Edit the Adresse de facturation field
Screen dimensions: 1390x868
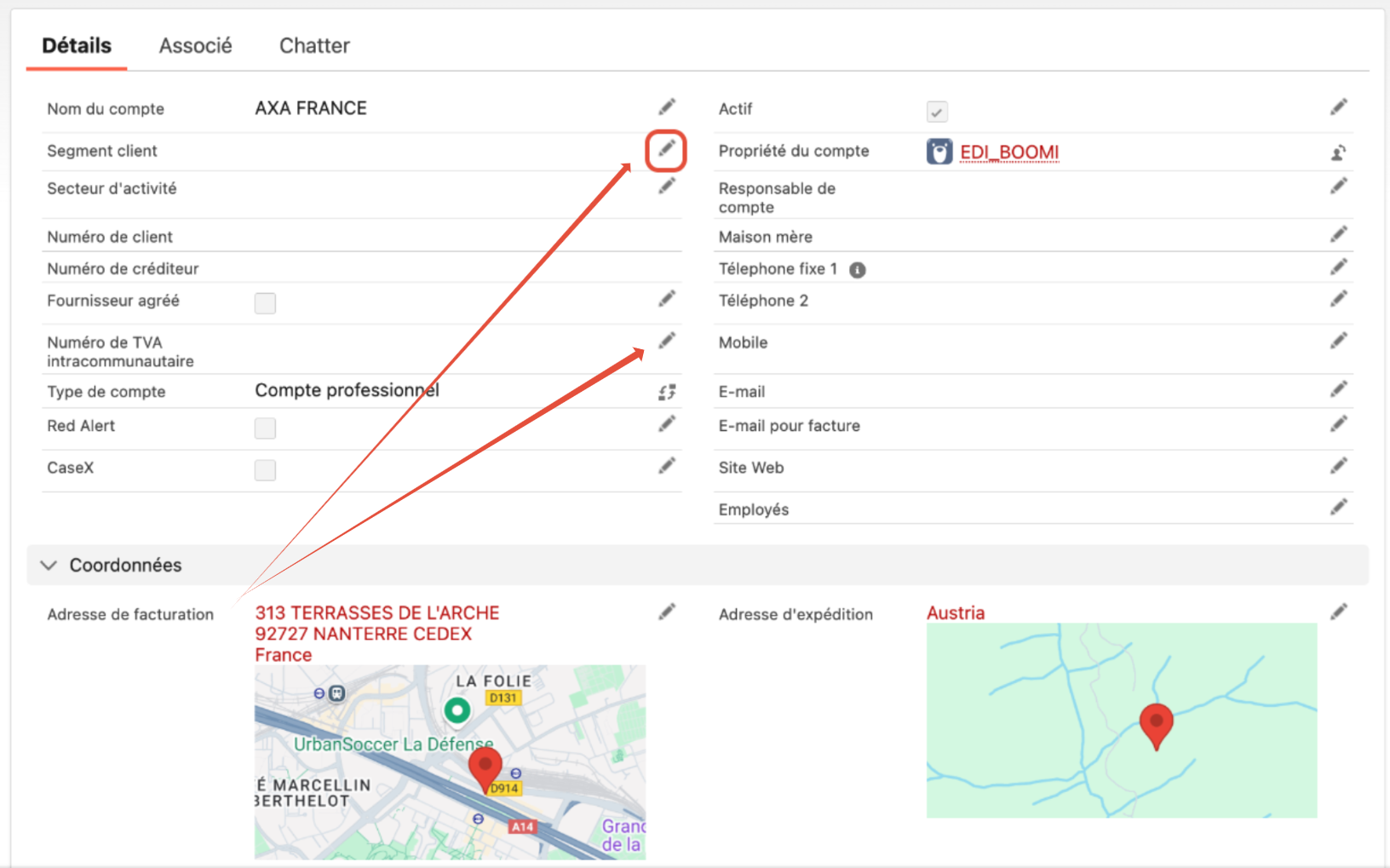pyautogui.click(x=667, y=612)
